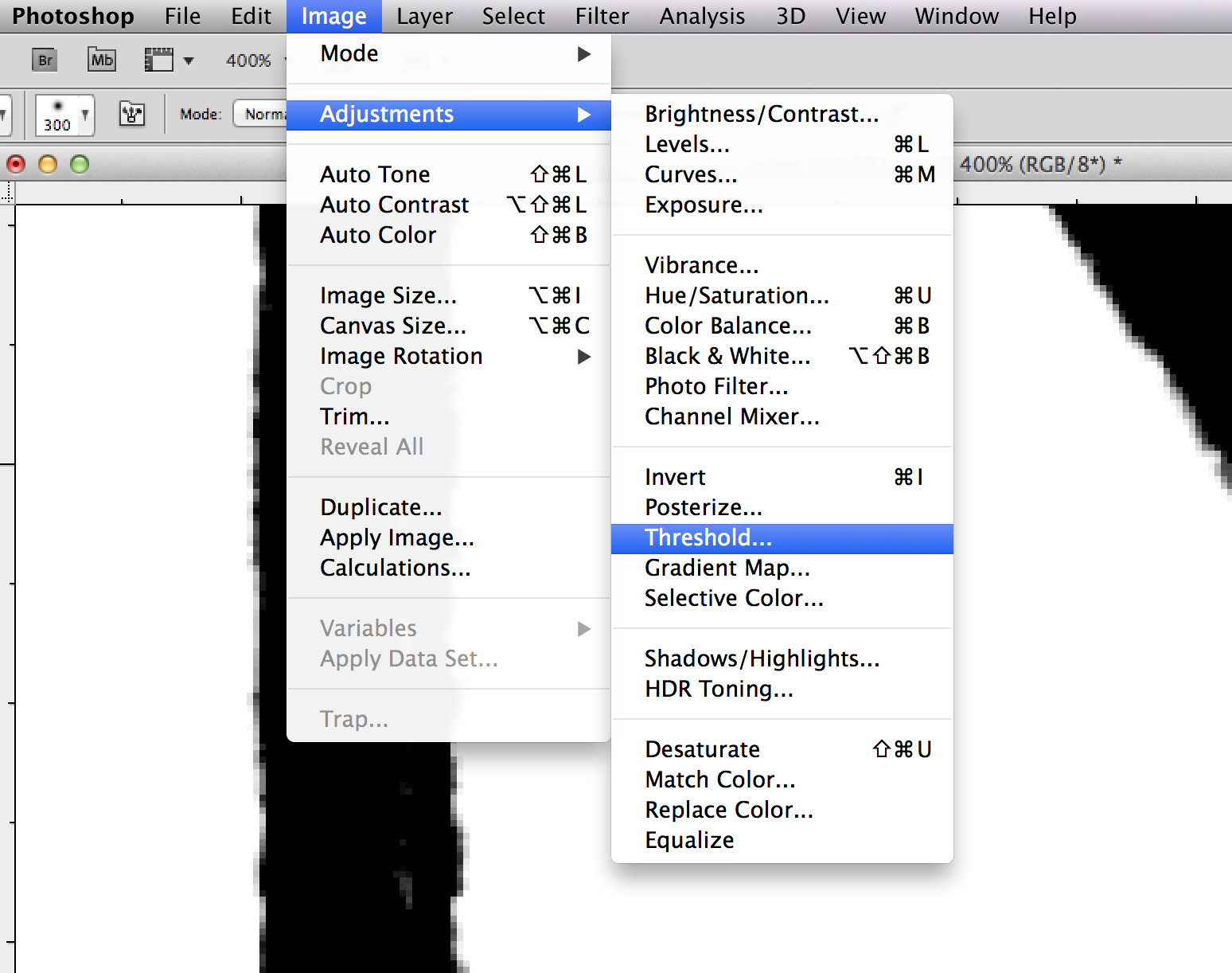Open the View menu
This screenshot has width=1232, height=973.
pyautogui.click(x=860, y=16)
